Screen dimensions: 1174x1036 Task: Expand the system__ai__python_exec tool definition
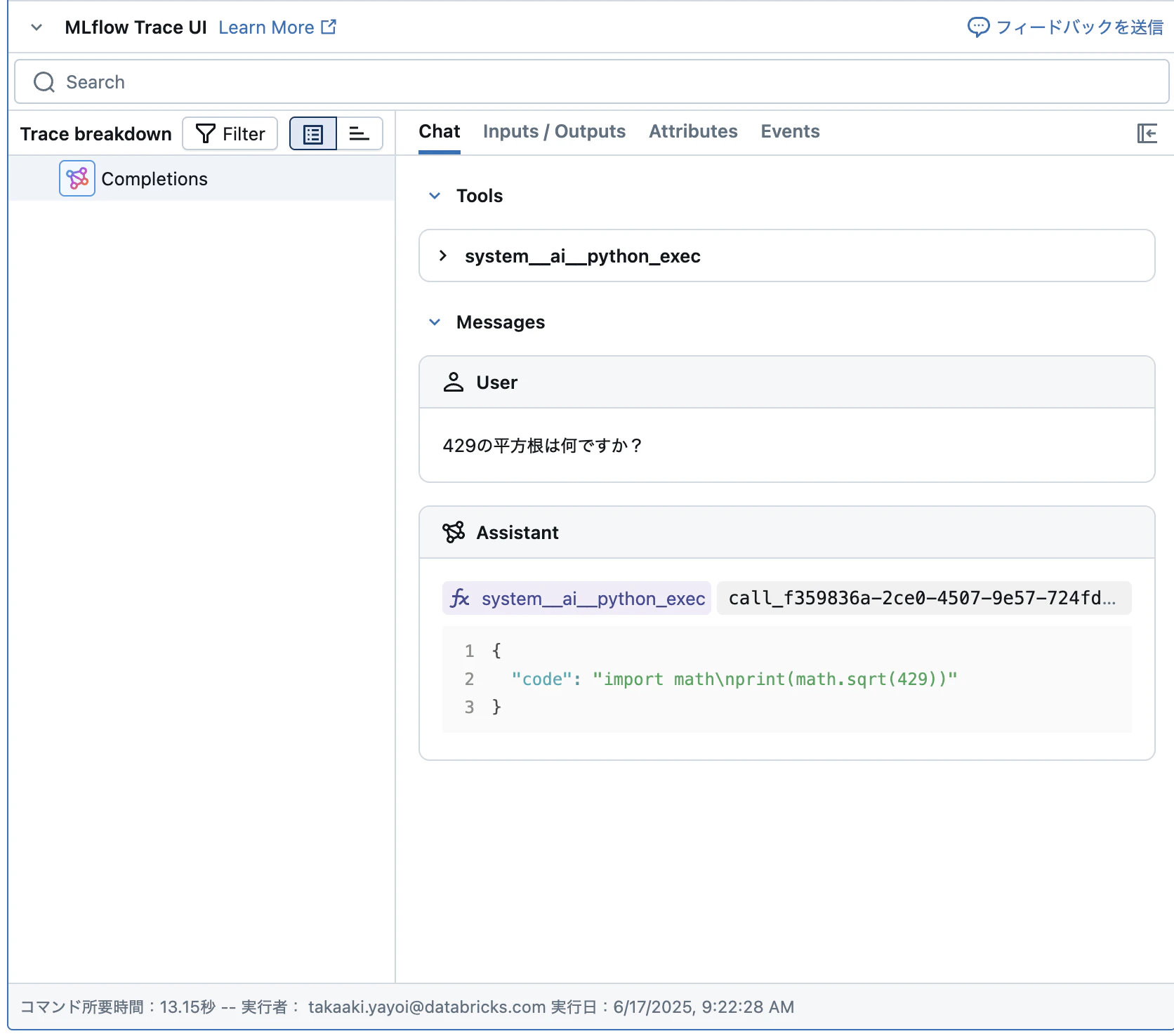(786, 255)
